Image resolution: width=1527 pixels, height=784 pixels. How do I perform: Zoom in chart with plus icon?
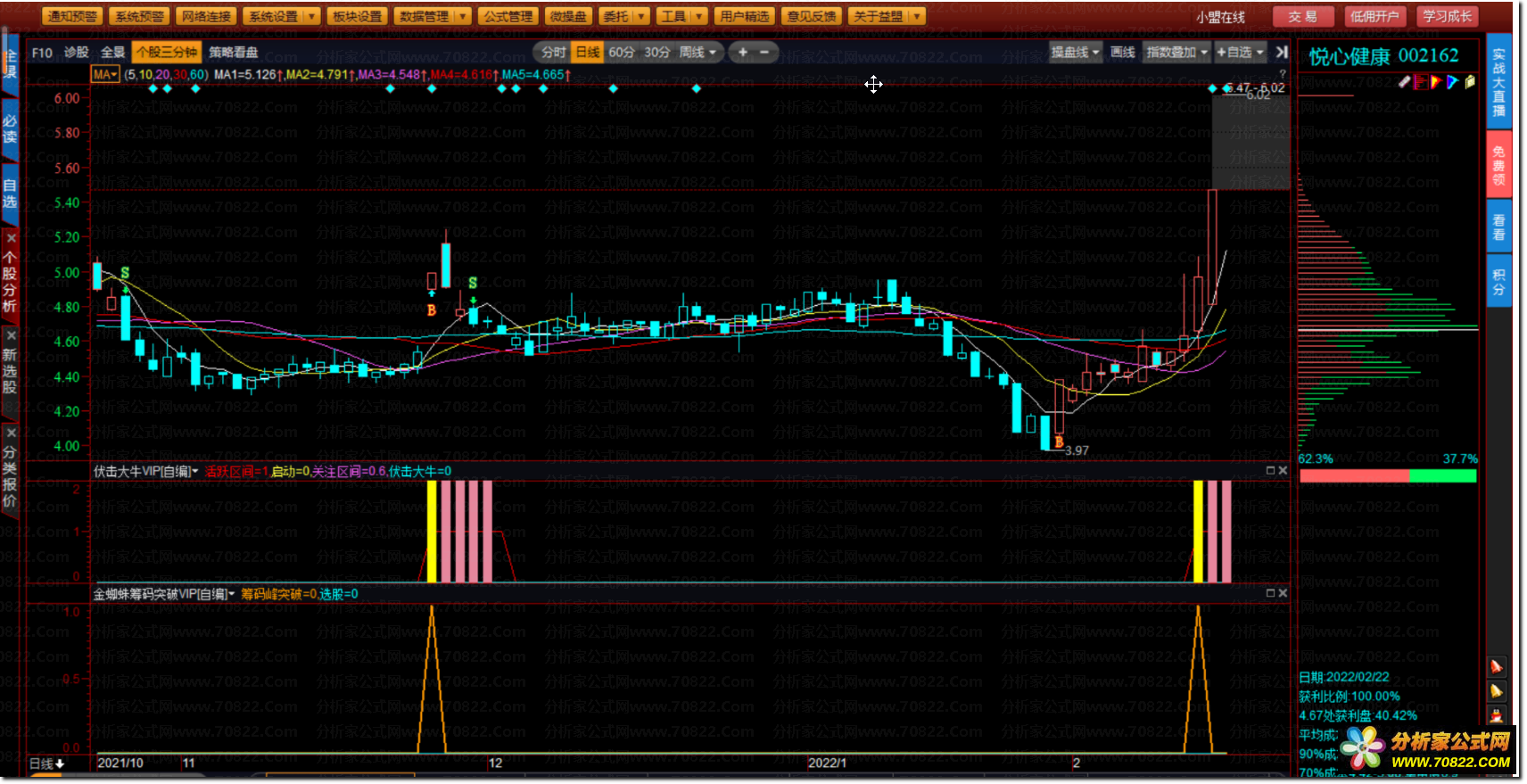click(742, 53)
